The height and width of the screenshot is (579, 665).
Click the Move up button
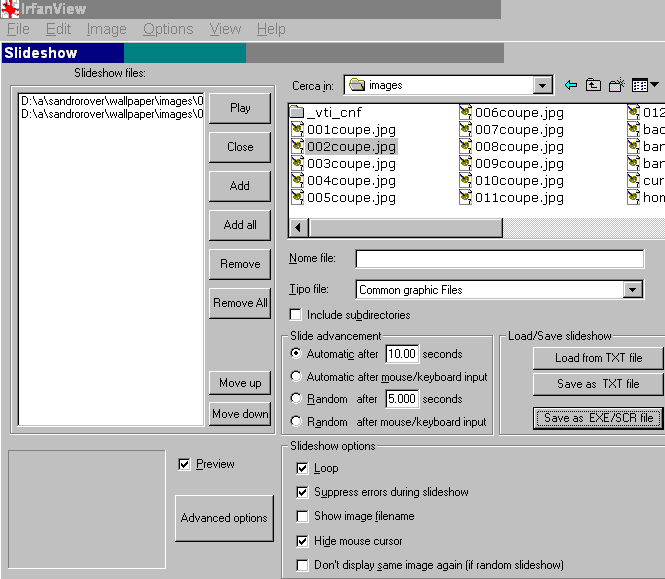pos(240,383)
